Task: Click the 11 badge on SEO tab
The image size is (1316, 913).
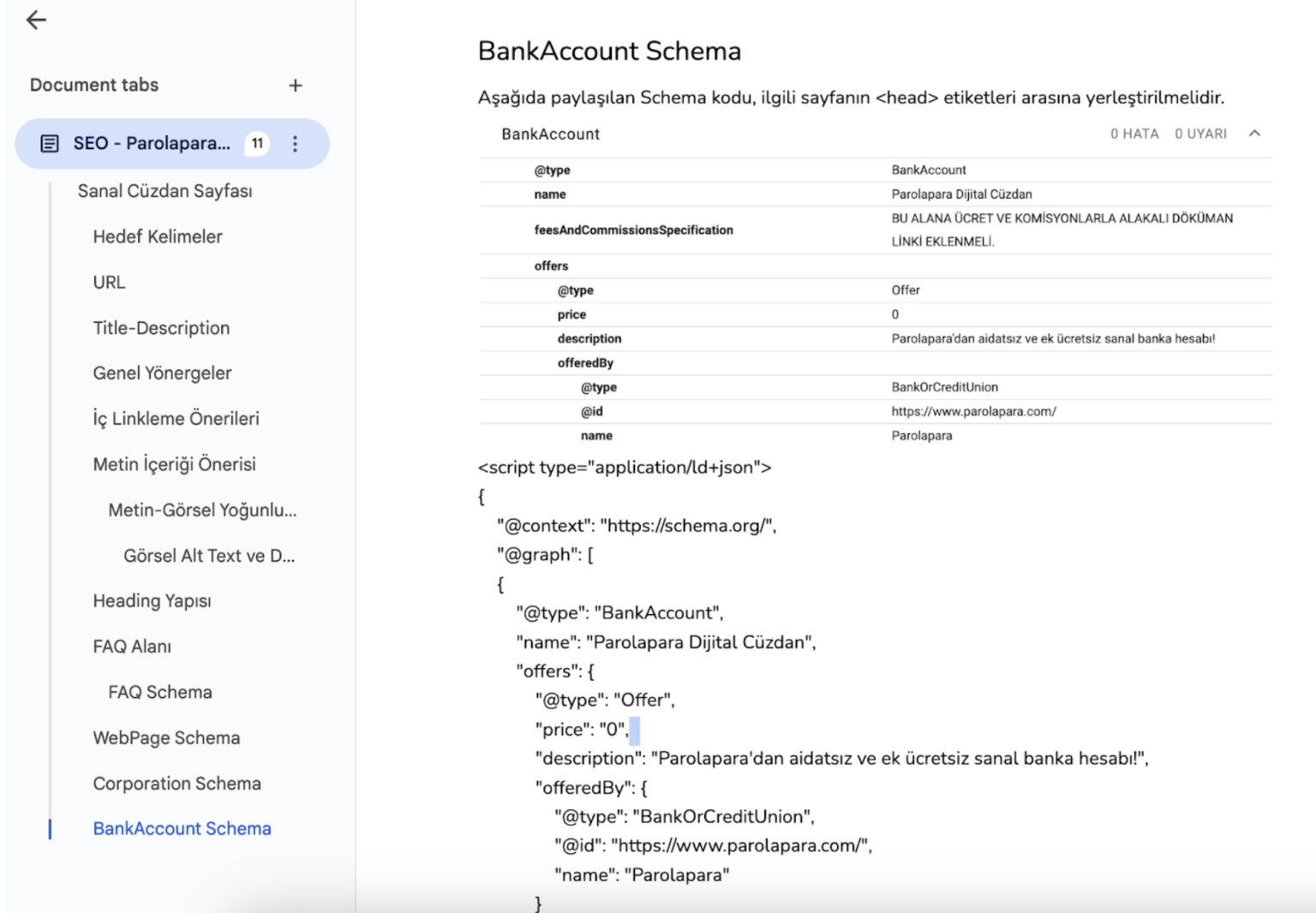Action: 257,144
